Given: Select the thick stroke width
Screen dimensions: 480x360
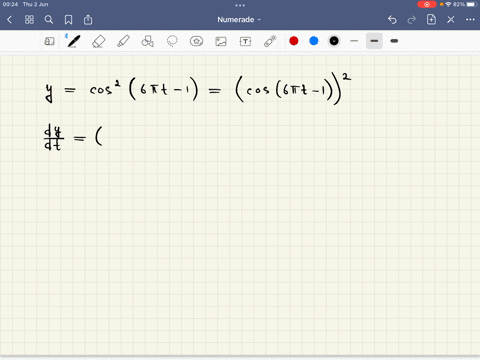Looking at the screenshot, I should point(394,41).
